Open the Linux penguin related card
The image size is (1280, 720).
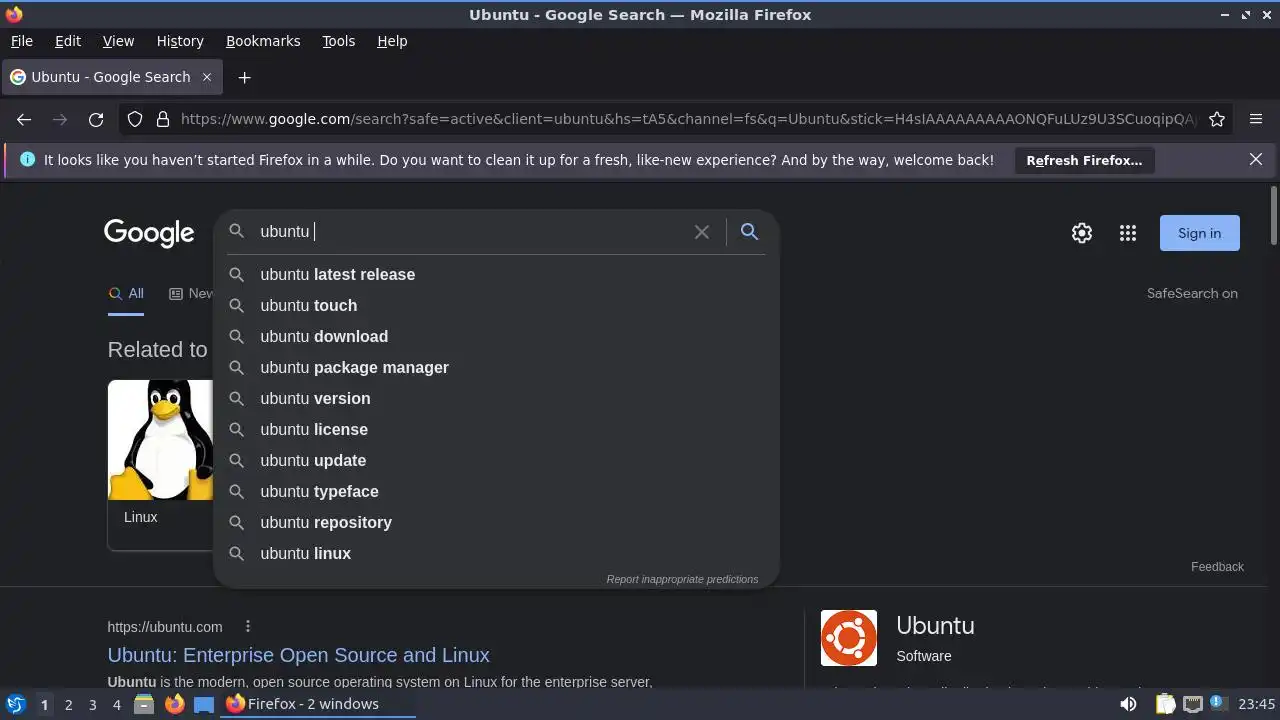click(x=160, y=465)
